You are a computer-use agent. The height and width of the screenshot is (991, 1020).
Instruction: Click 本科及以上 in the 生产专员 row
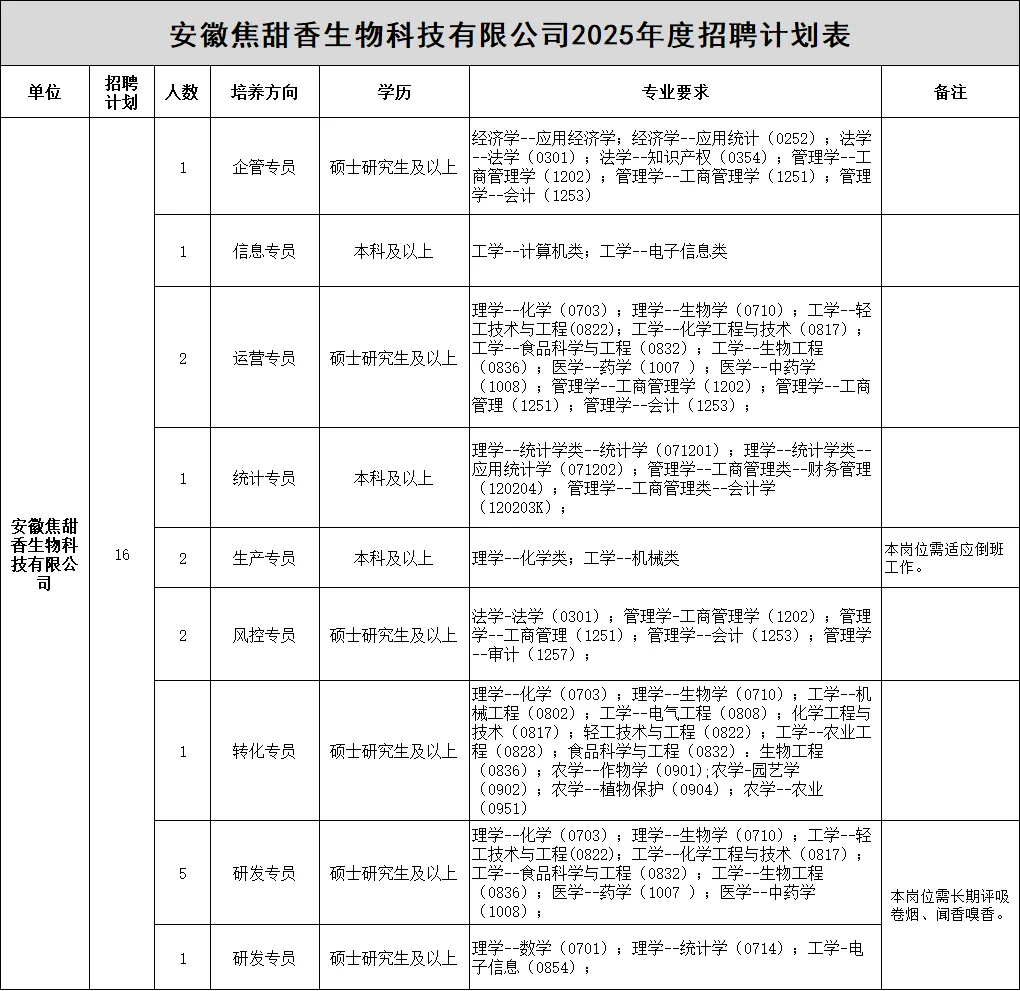[394, 558]
